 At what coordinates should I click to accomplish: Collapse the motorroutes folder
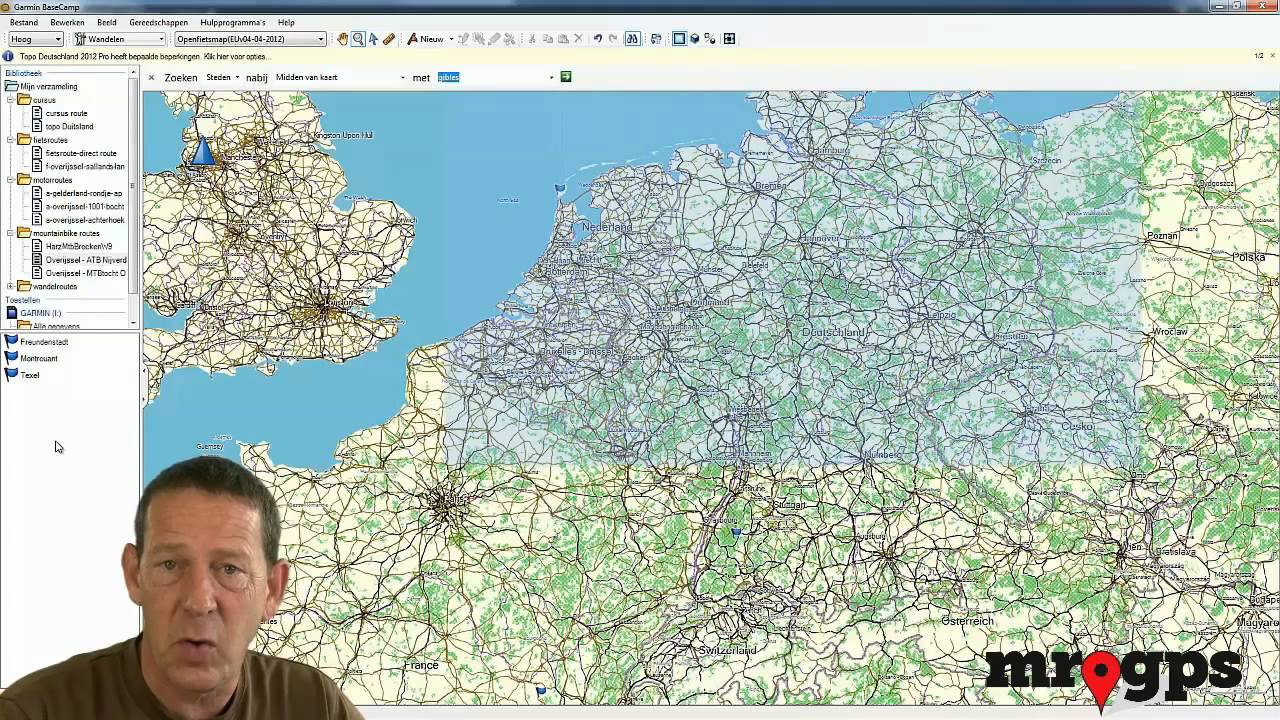[x=11, y=180]
